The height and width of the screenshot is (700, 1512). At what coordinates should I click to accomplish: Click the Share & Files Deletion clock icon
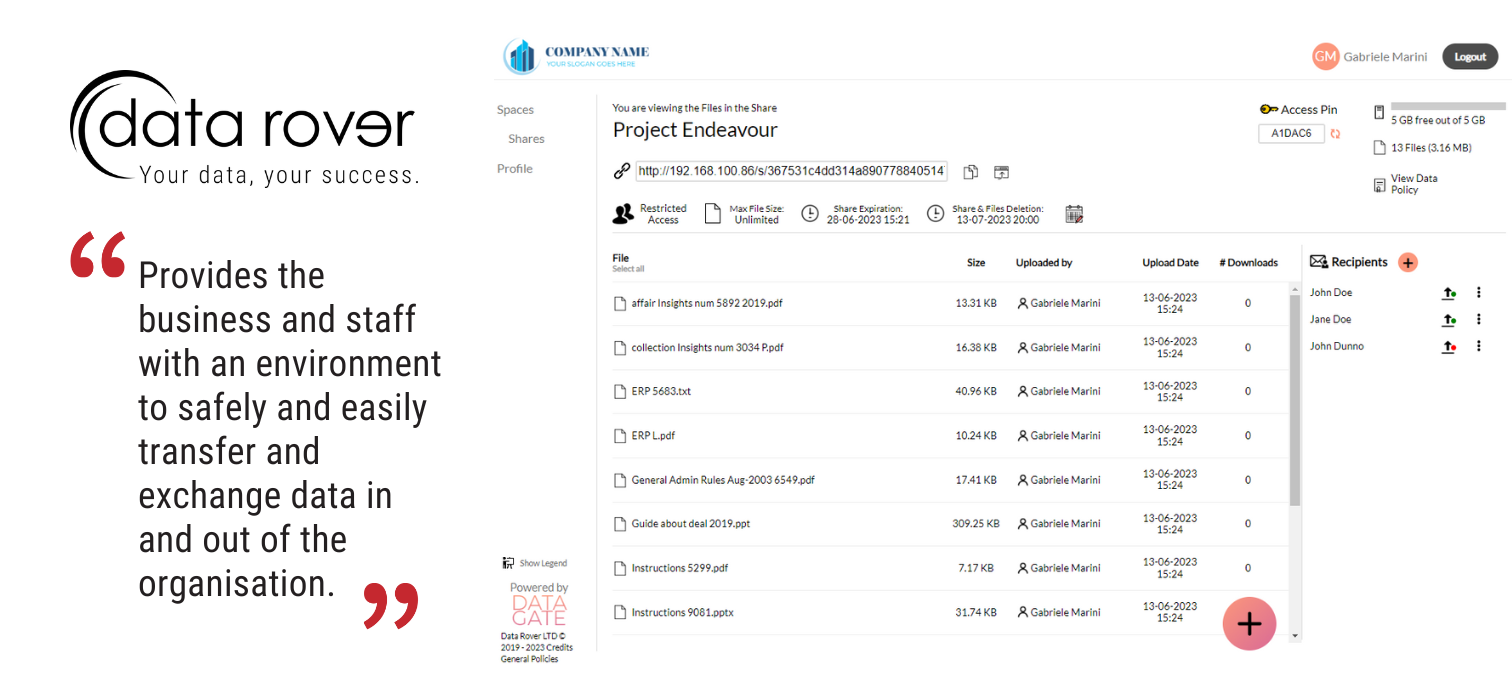(x=935, y=213)
